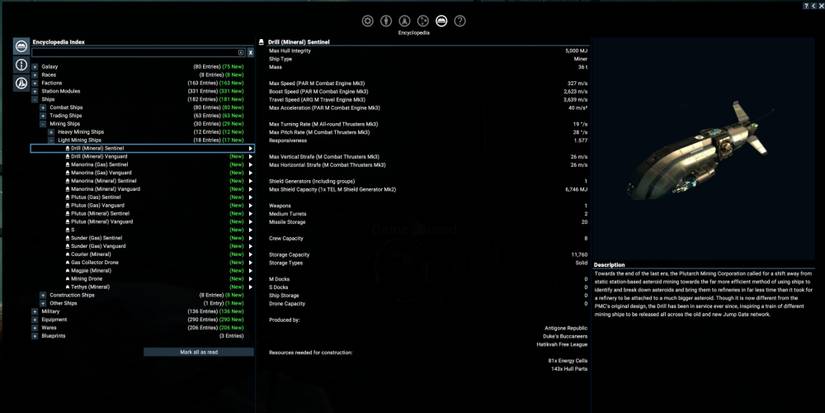Expand the Races category
This screenshot has width=825, height=413.
click(35, 75)
